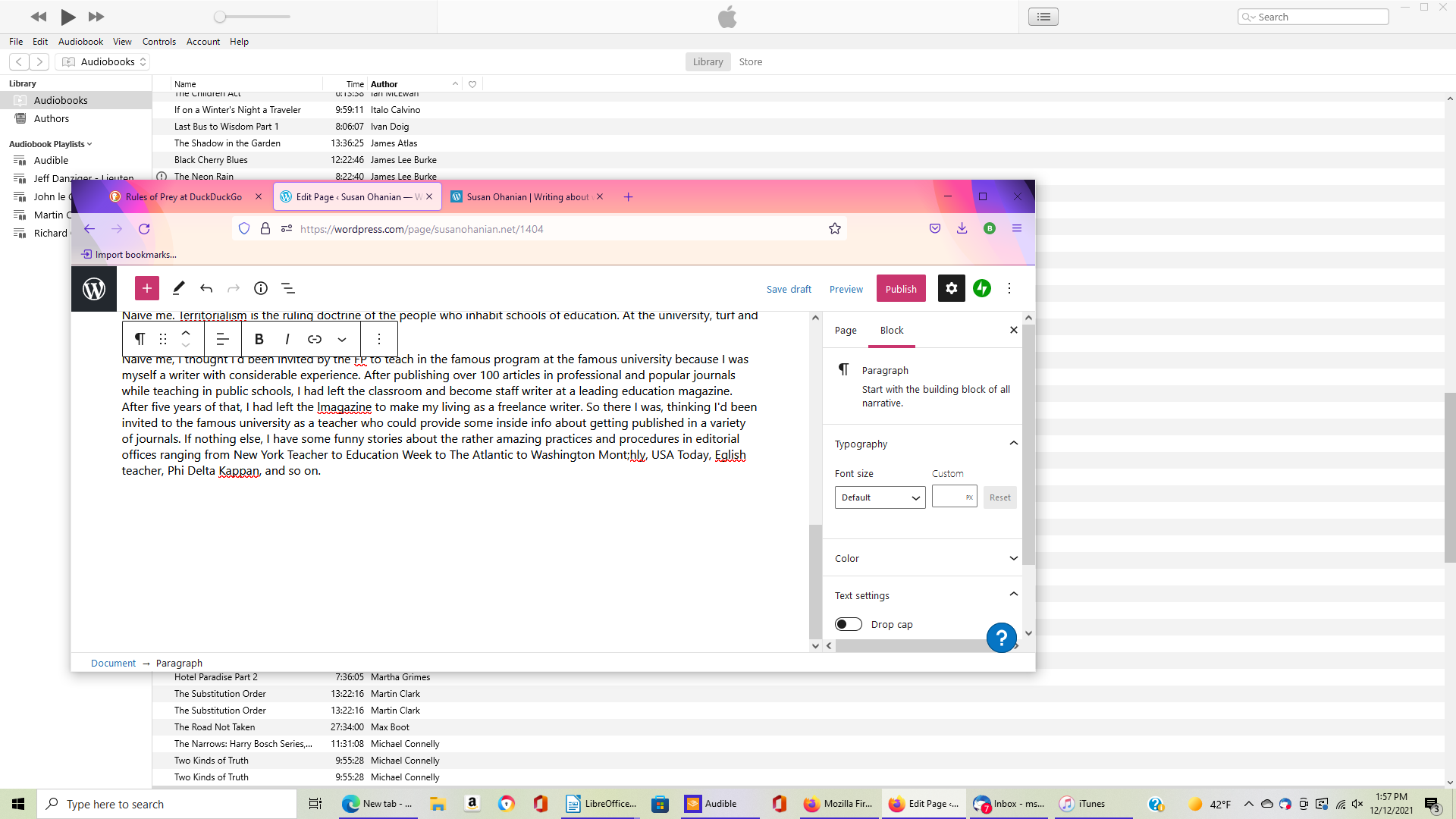Click the Jetpack green lightning icon
This screenshot has width=1456, height=819.
[x=982, y=288]
